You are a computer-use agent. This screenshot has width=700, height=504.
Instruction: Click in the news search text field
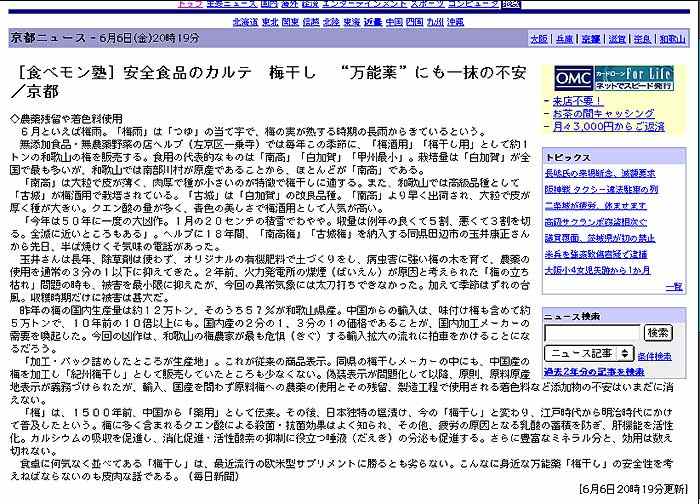pos(592,332)
